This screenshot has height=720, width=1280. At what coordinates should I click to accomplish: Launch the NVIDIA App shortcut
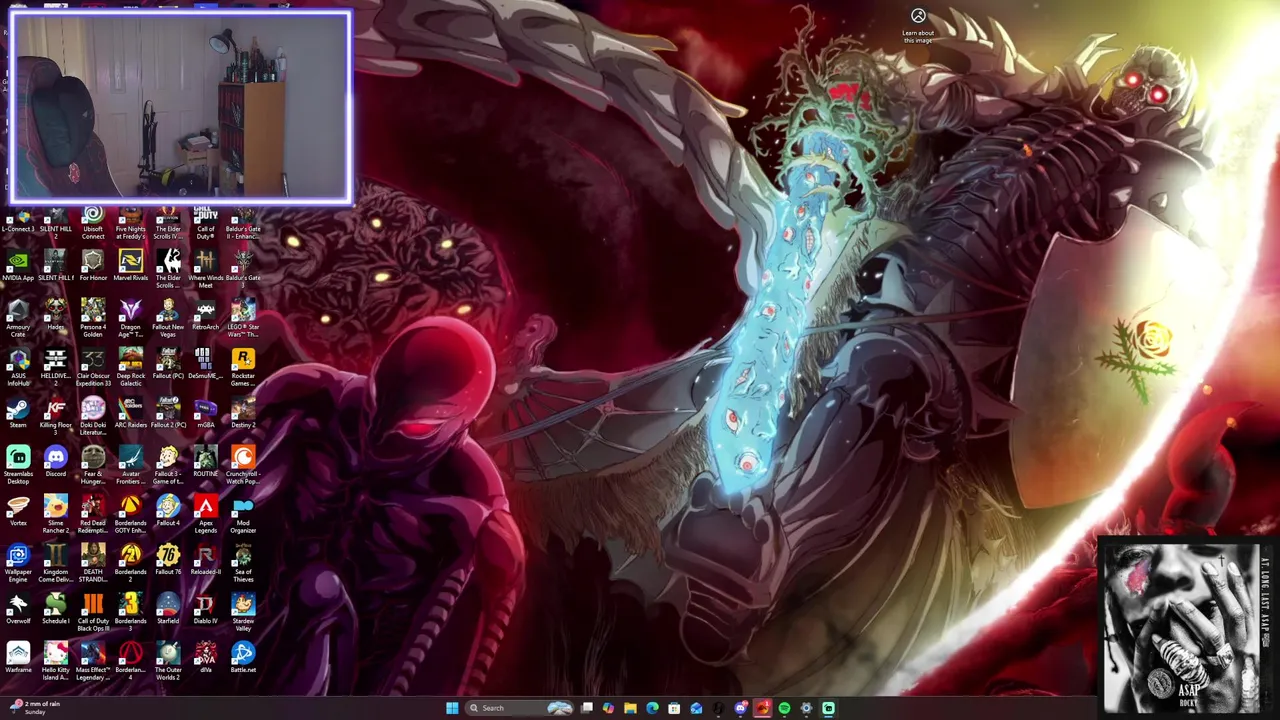point(18,266)
